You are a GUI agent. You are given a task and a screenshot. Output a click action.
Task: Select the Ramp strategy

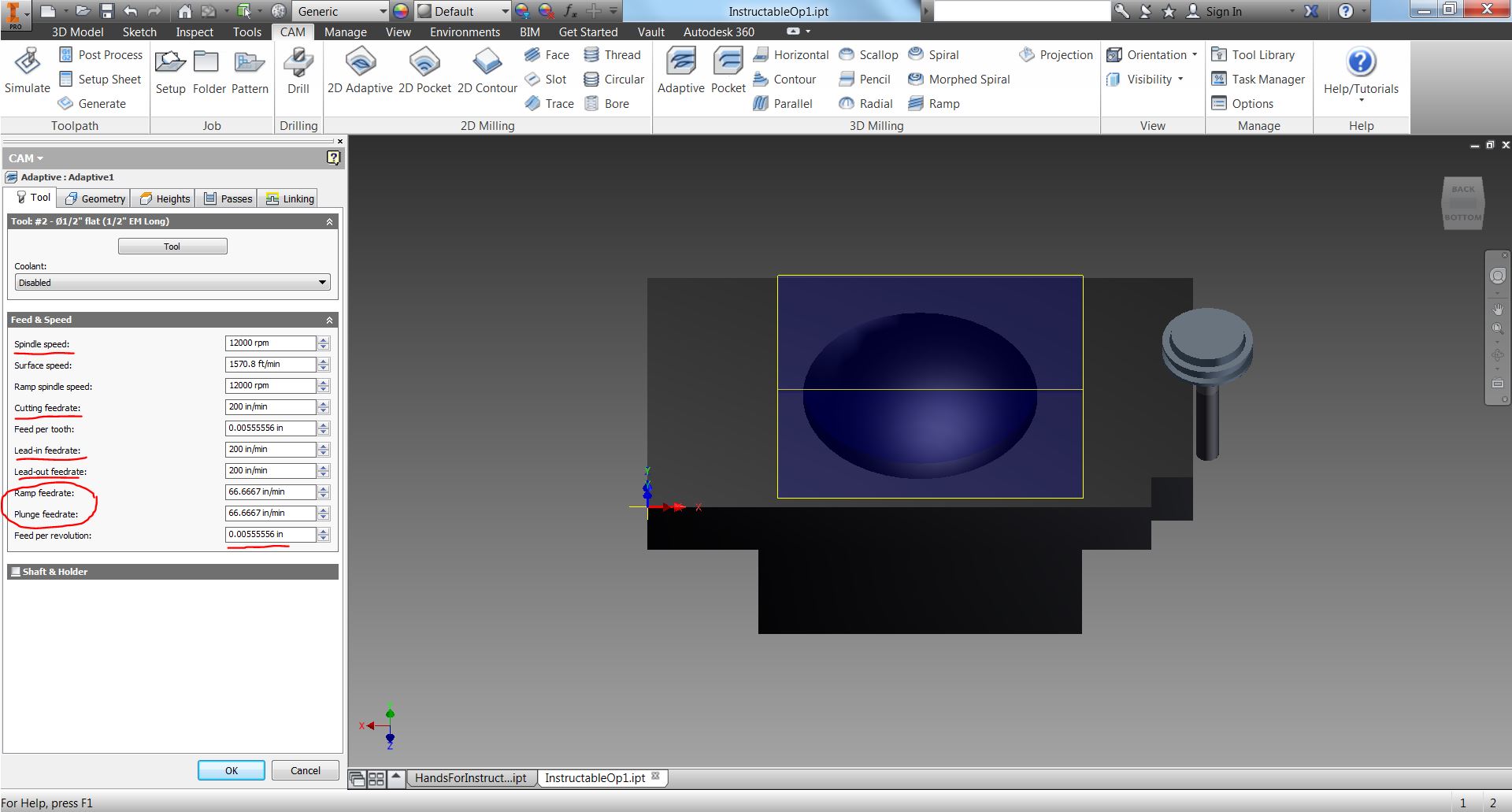[x=934, y=104]
